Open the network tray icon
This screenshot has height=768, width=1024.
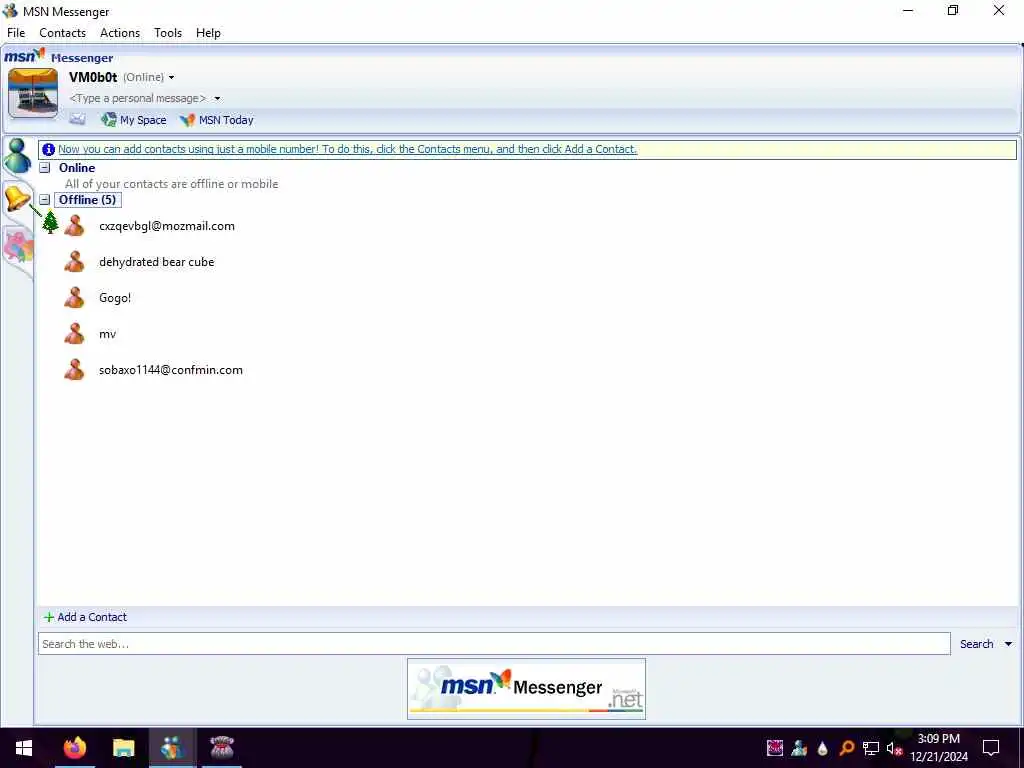pyautogui.click(x=871, y=748)
